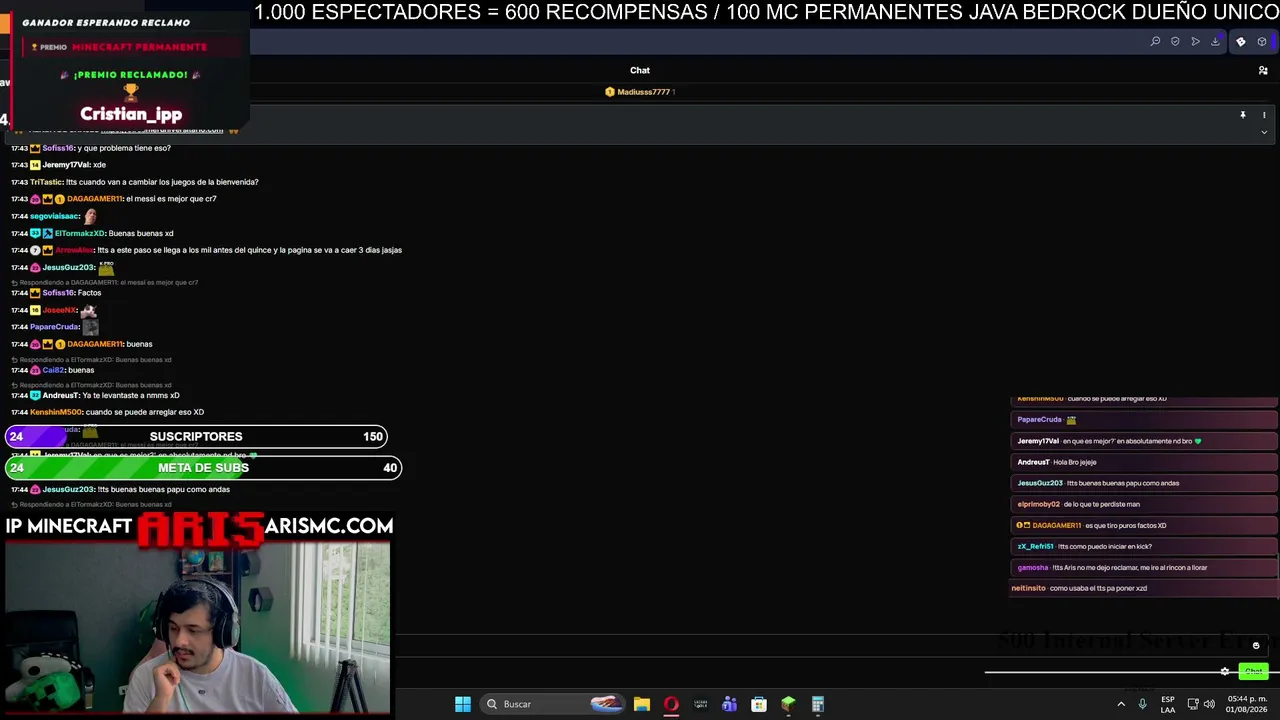Click the 'Cristian_ipp' winner name
The width and height of the screenshot is (1280, 720).
(x=131, y=114)
